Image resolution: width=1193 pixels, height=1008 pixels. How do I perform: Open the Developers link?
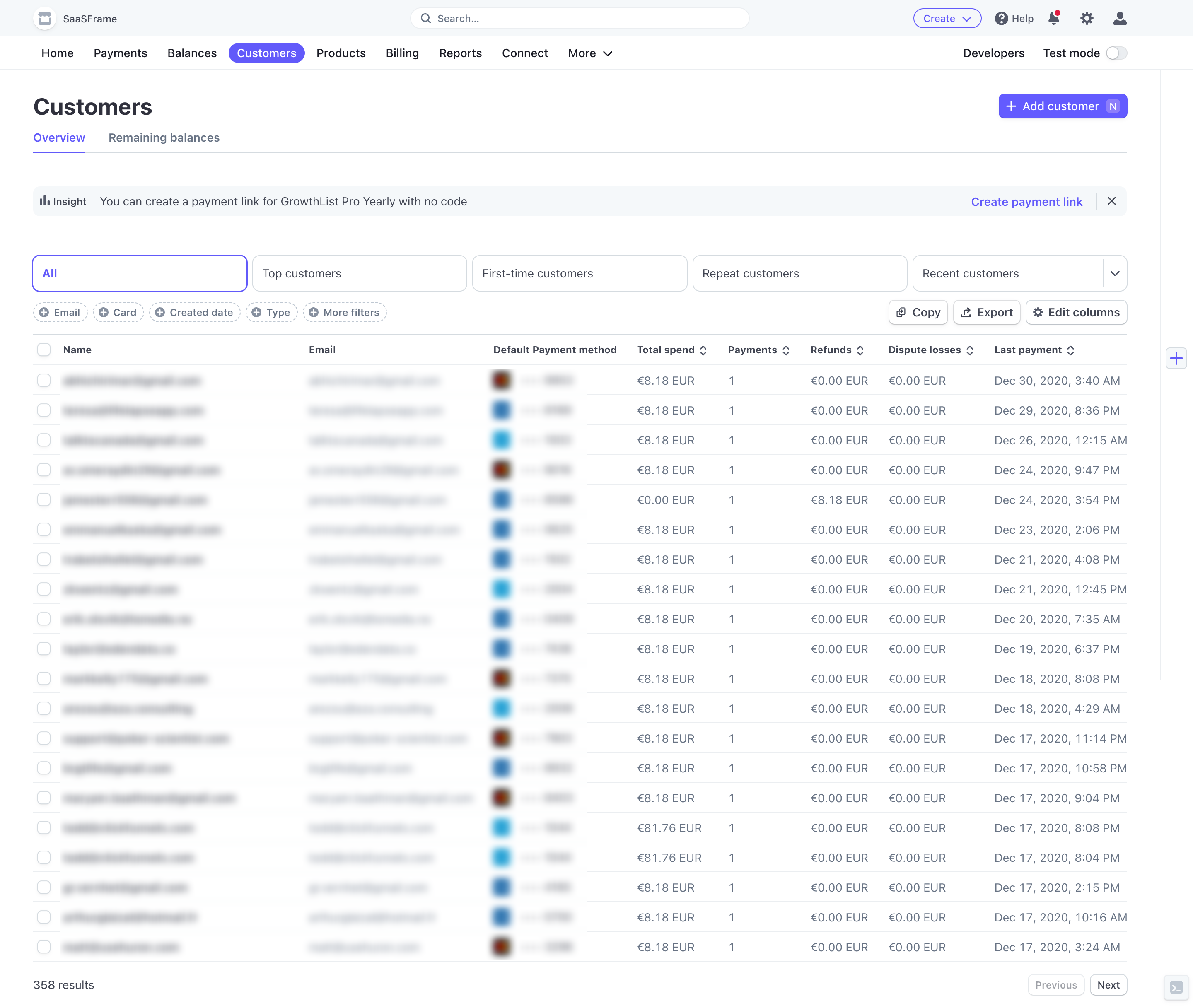pos(993,53)
